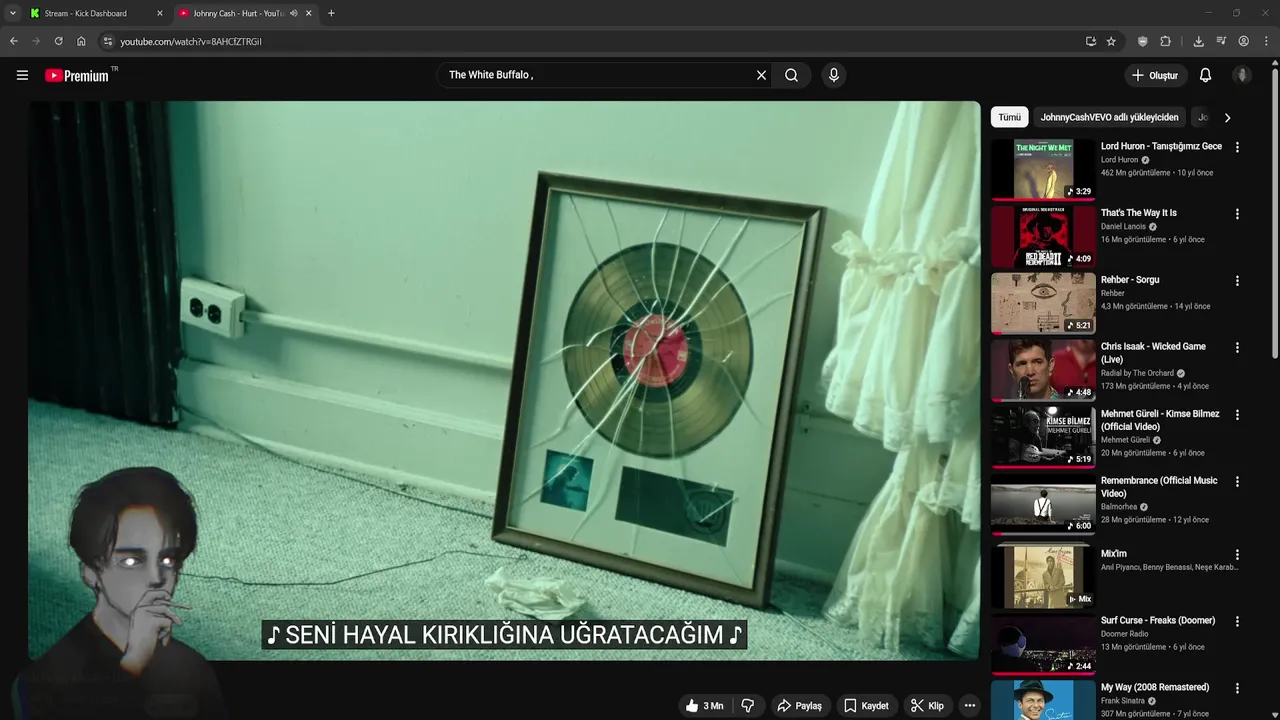Open options for Lord Huron video
This screenshot has height=720, width=1280.
pyautogui.click(x=1237, y=147)
